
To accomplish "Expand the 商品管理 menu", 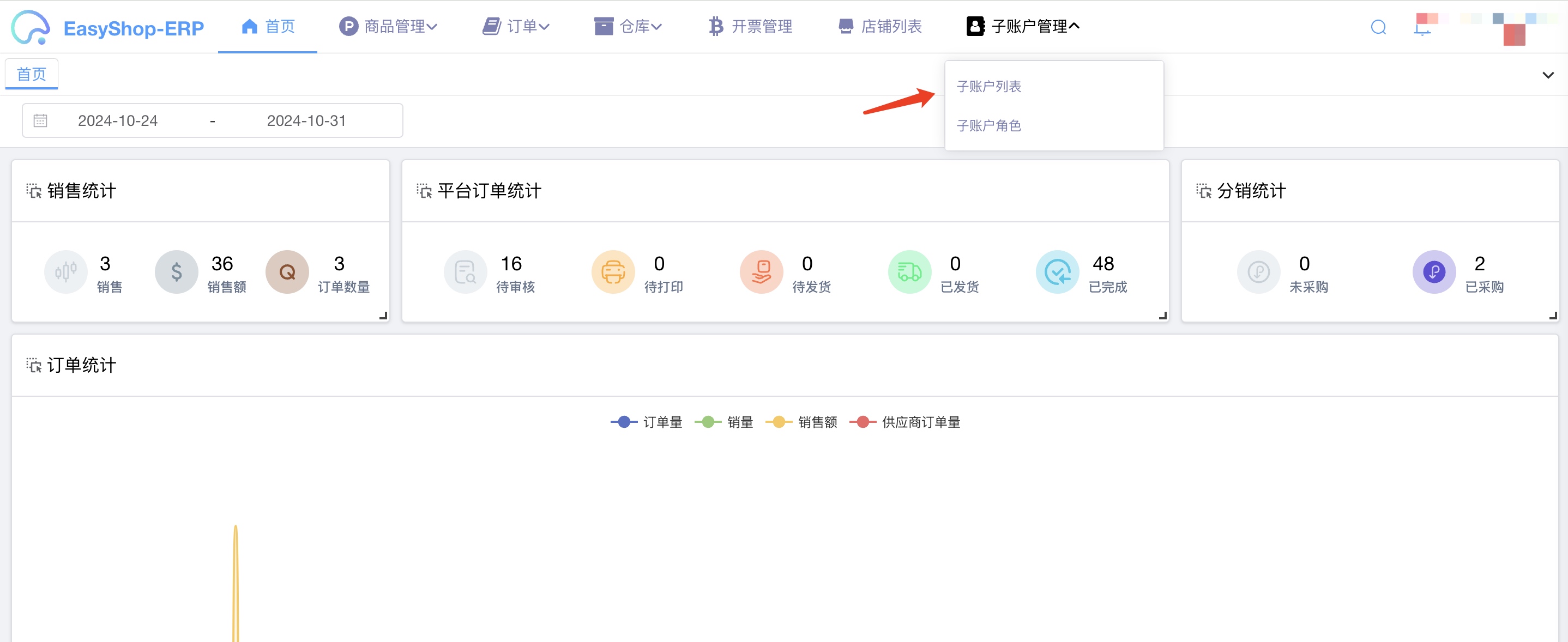I will (x=388, y=27).
